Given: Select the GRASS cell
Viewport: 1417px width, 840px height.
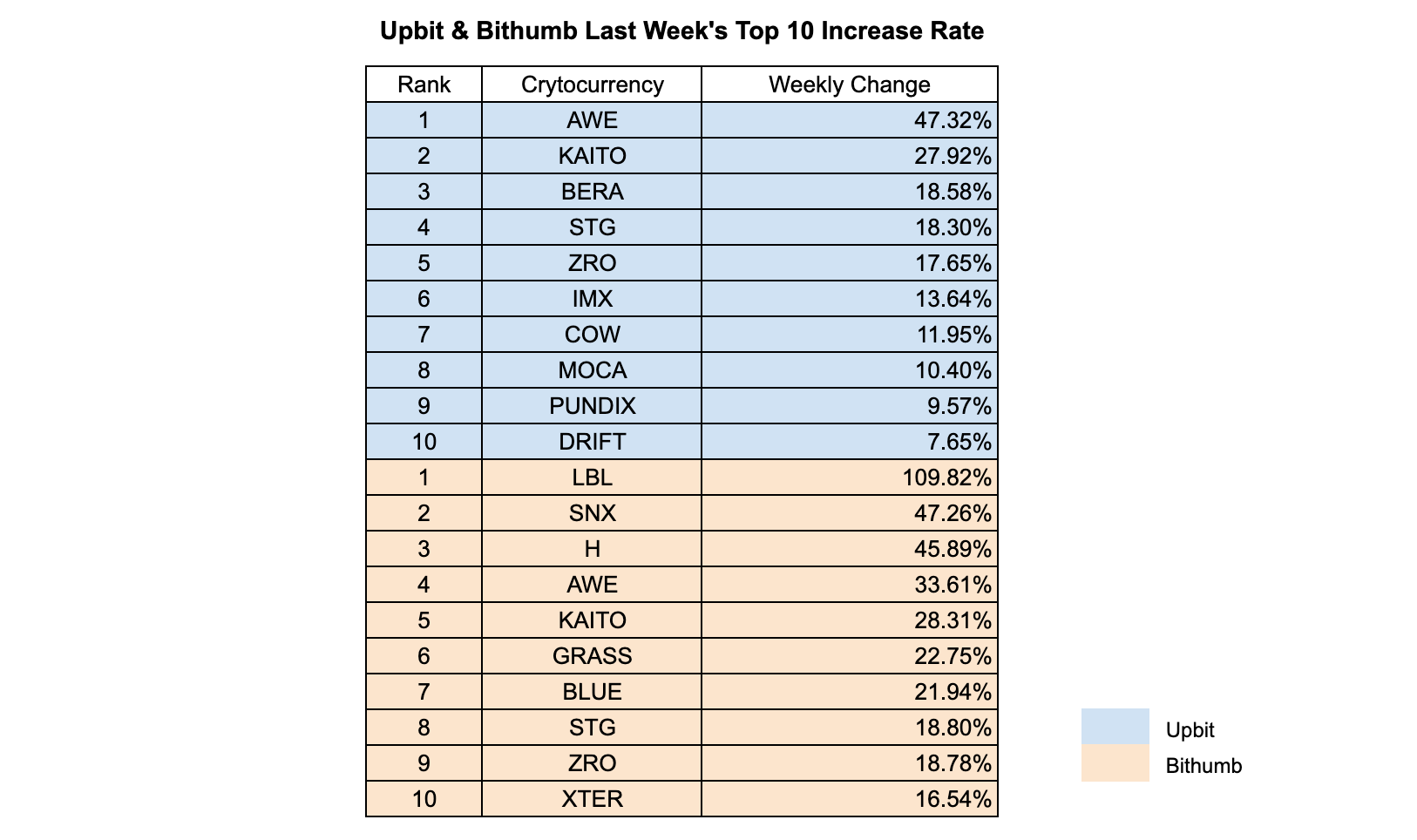Looking at the screenshot, I should [x=592, y=656].
